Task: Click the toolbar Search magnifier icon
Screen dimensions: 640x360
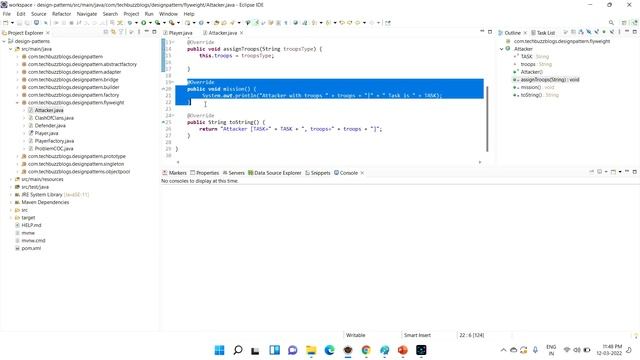Action: tap(611, 22)
